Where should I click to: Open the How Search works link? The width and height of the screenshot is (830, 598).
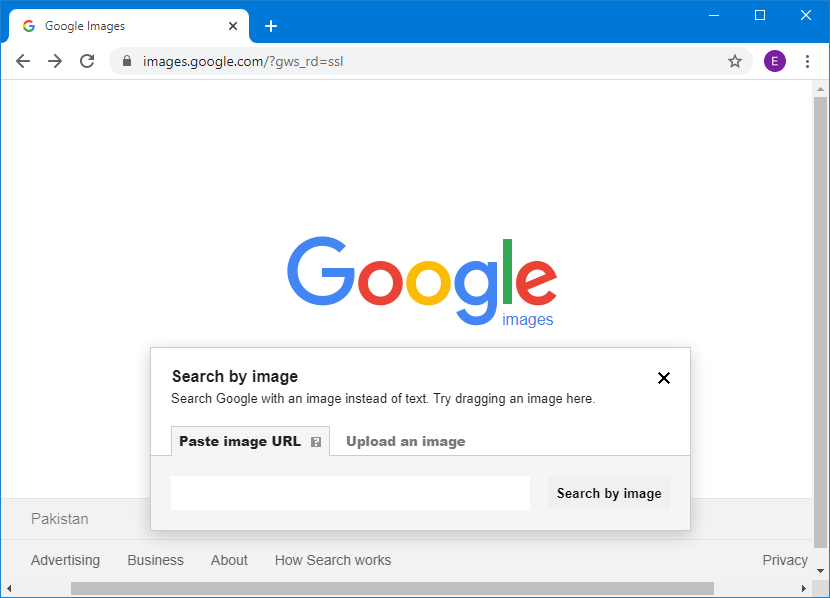pyautogui.click(x=333, y=560)
